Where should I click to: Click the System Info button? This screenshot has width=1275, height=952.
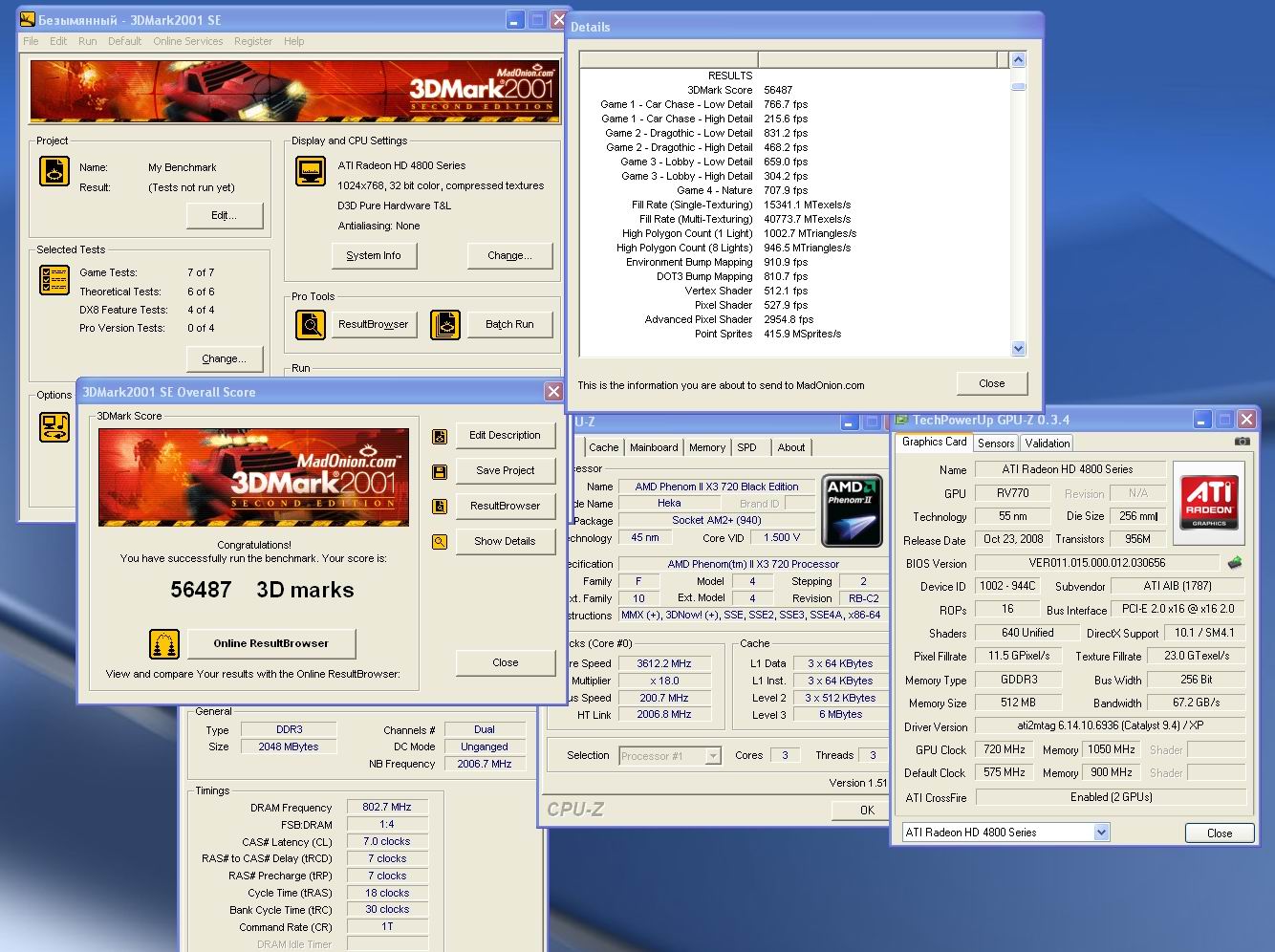click(x=374, y=256)
